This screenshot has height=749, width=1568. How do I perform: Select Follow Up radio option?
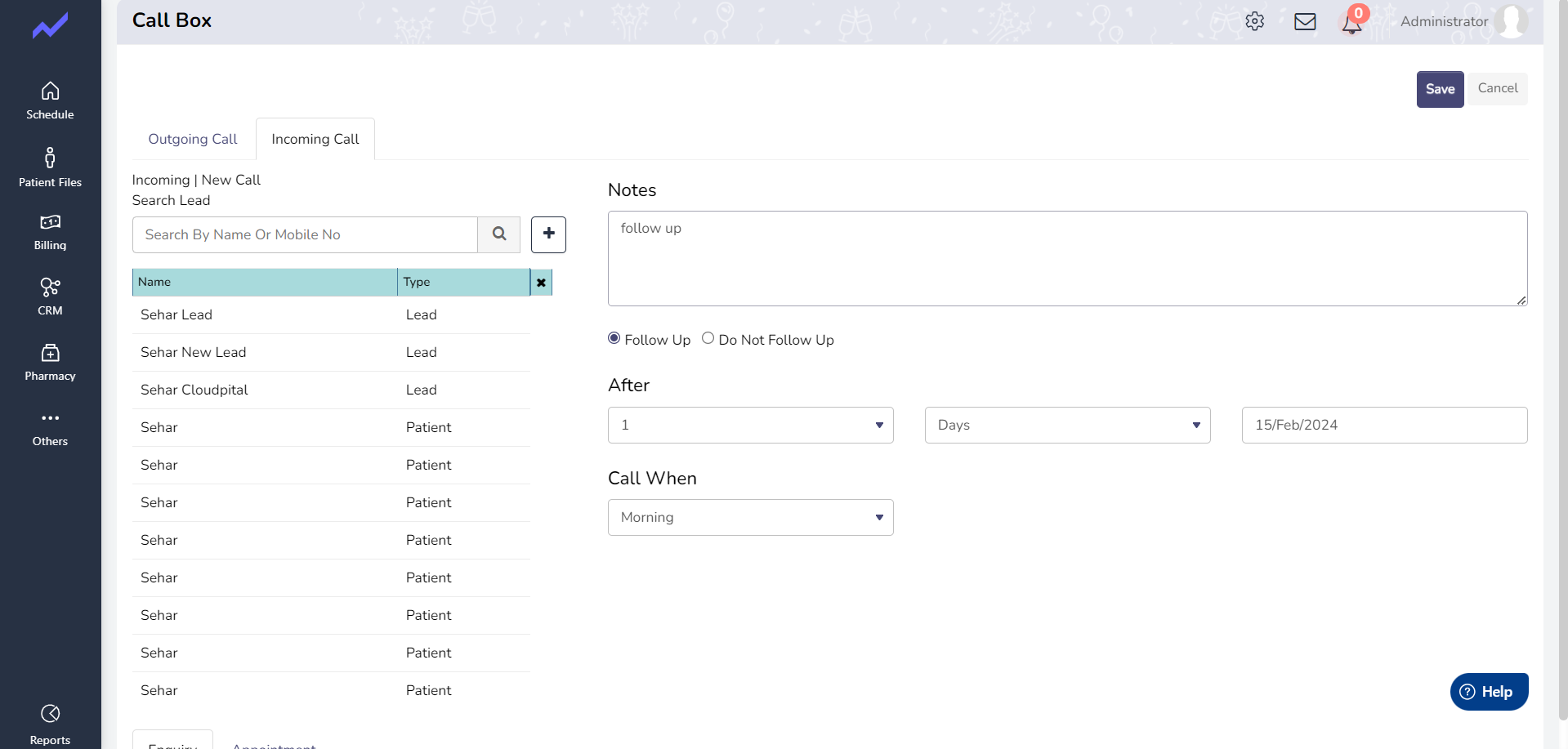click(614, 338)
